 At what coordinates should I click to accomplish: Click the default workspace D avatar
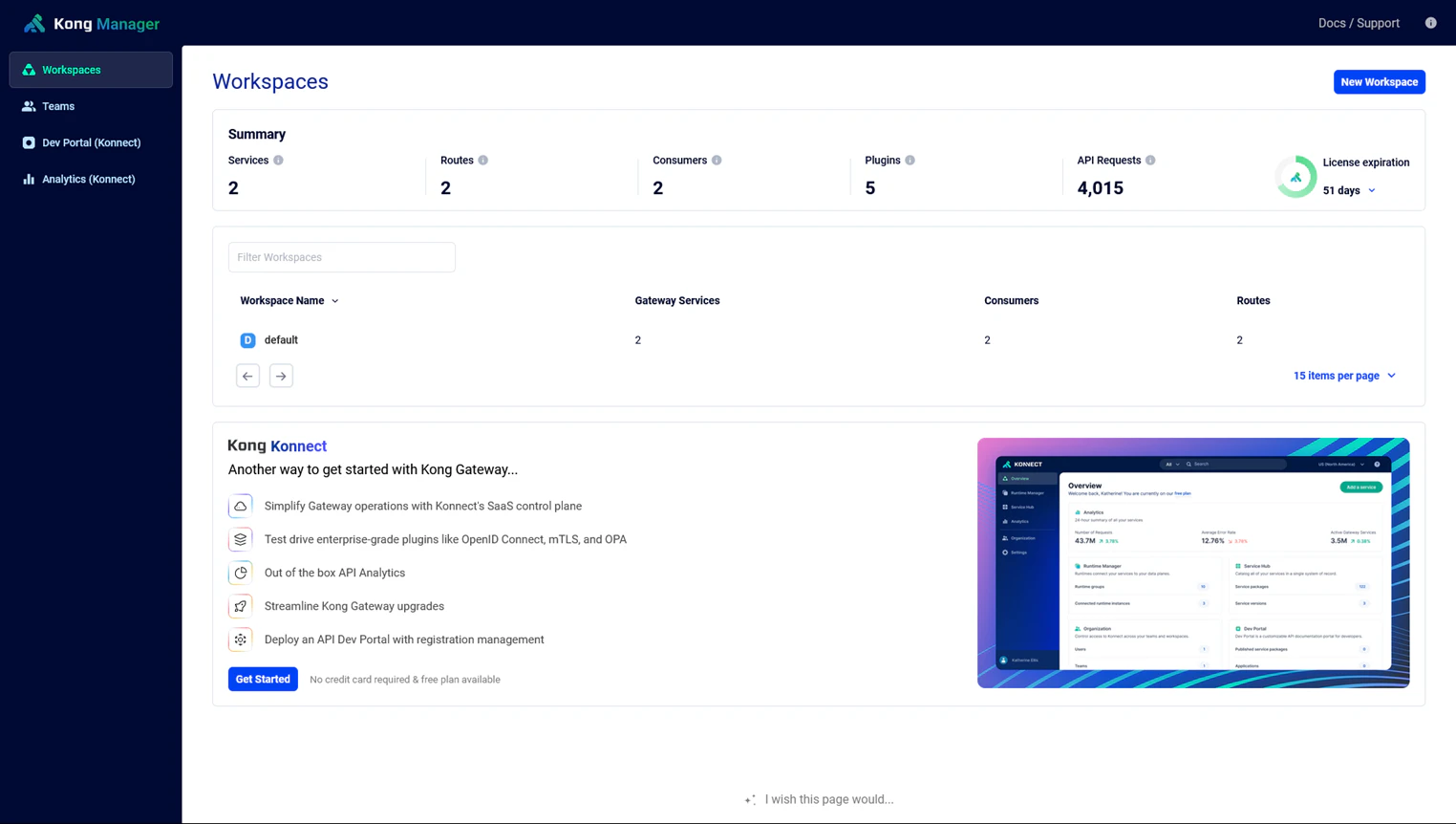(x=247, y=340)
